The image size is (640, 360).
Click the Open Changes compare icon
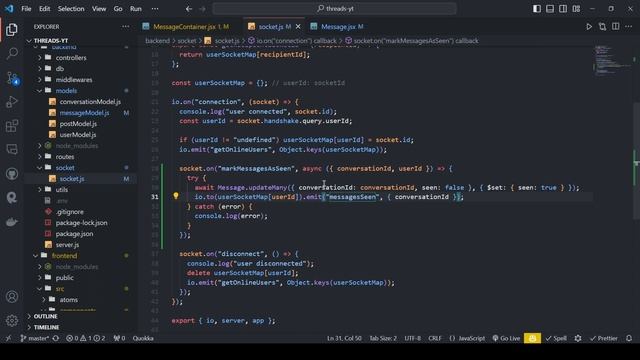coord(602,27)
